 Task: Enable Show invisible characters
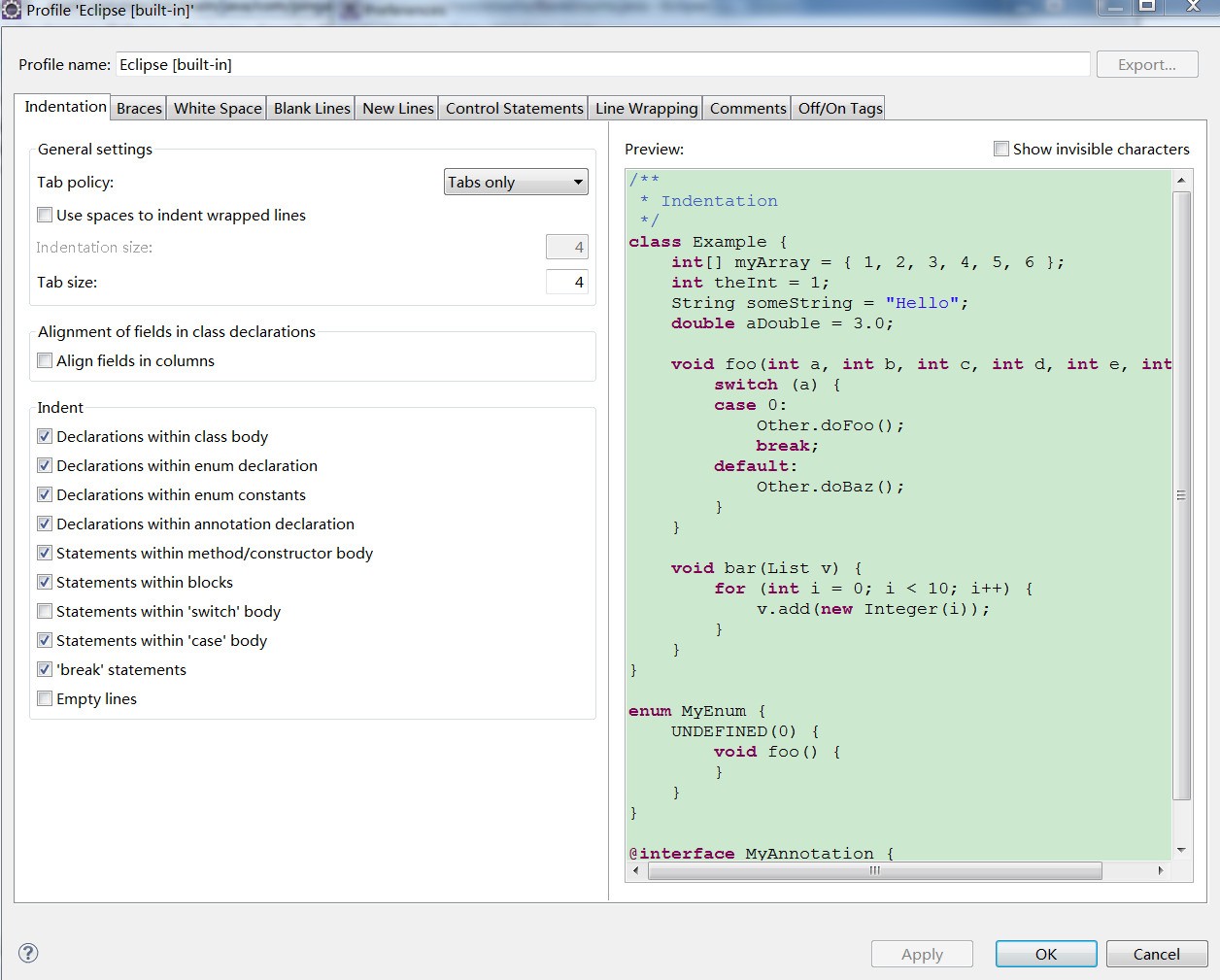point(1001,149)
